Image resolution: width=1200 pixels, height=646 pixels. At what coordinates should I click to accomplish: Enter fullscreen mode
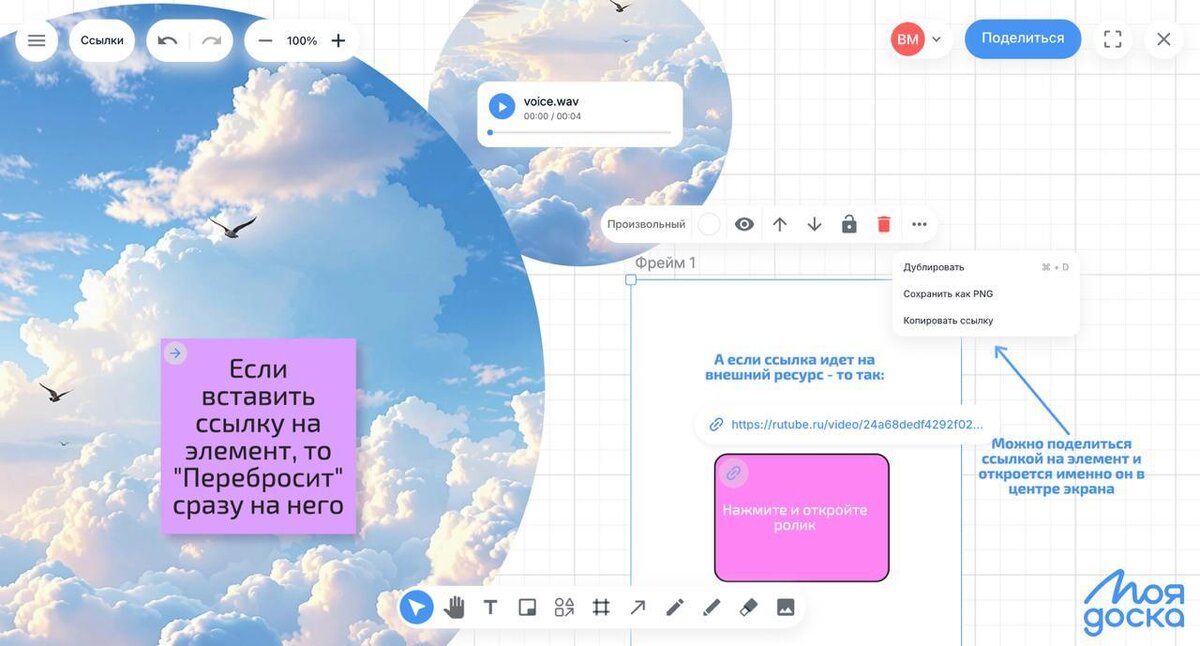click(x=1113, y=40)
